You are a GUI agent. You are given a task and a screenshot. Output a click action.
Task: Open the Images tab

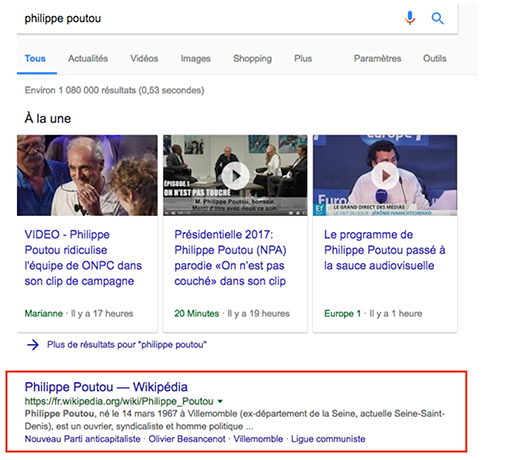pos(196,59)
